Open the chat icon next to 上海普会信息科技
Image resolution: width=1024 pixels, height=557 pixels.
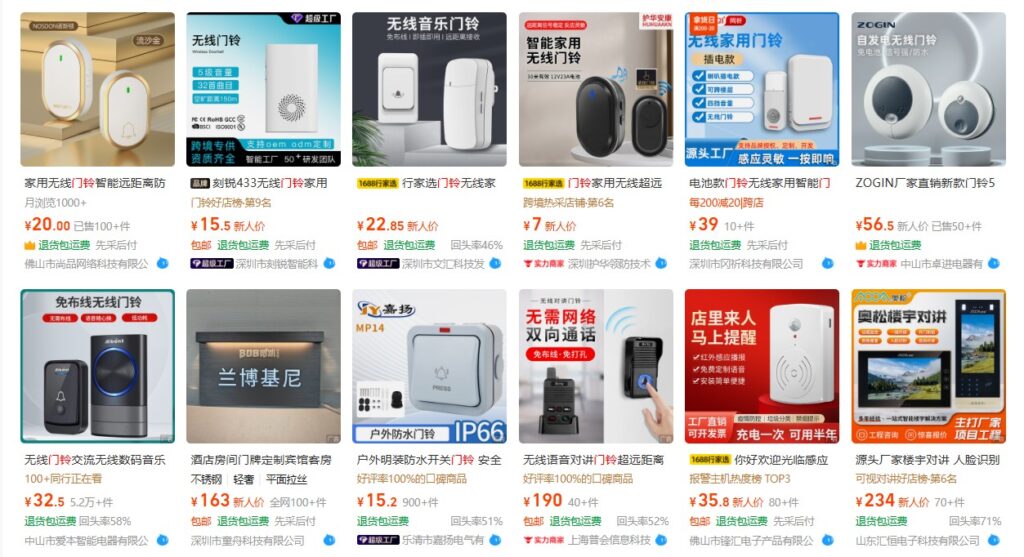click(662, 541)
